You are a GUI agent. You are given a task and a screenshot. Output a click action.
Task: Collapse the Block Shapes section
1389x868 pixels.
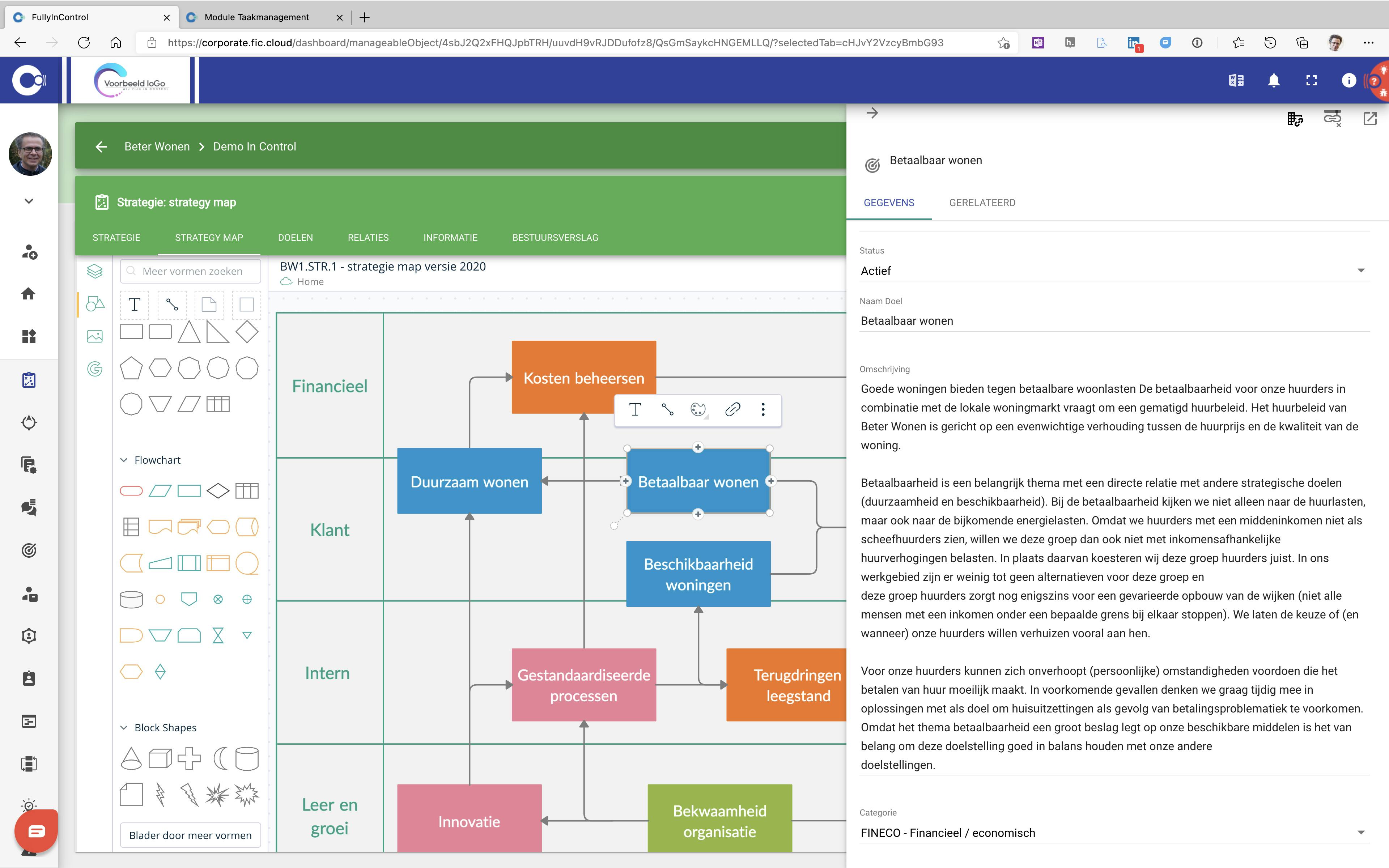click(123, 727)
